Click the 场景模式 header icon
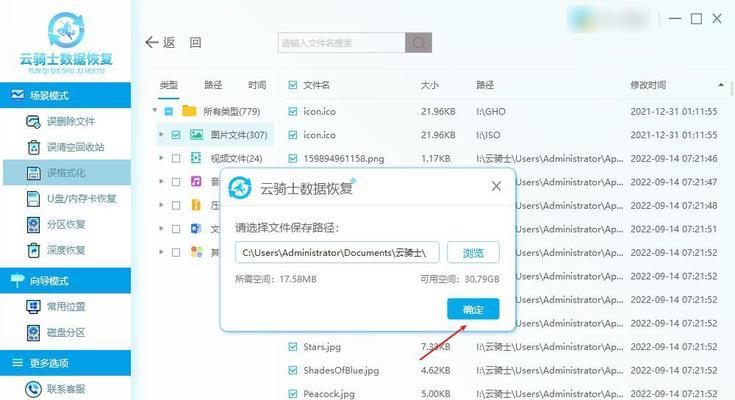 (x=17, y=95)
